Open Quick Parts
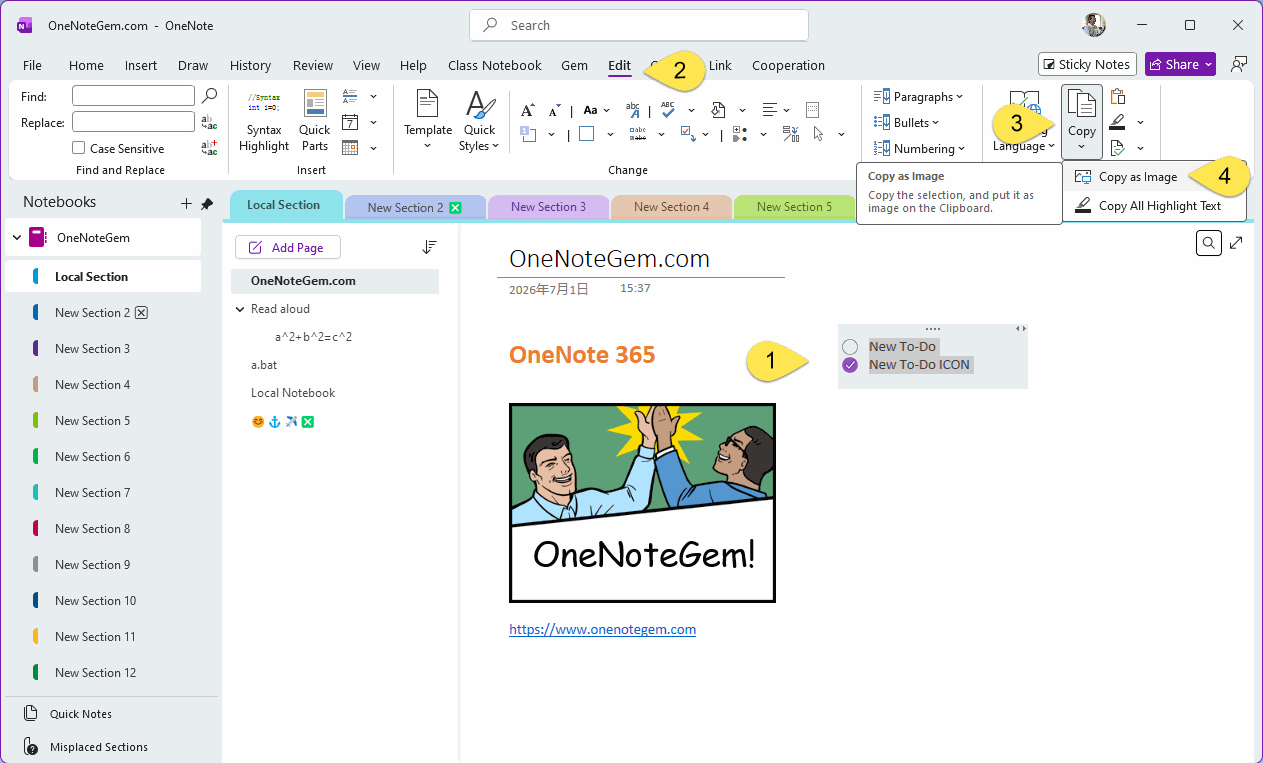Viewport: 1263px width, 763px height. click(315, 121)
